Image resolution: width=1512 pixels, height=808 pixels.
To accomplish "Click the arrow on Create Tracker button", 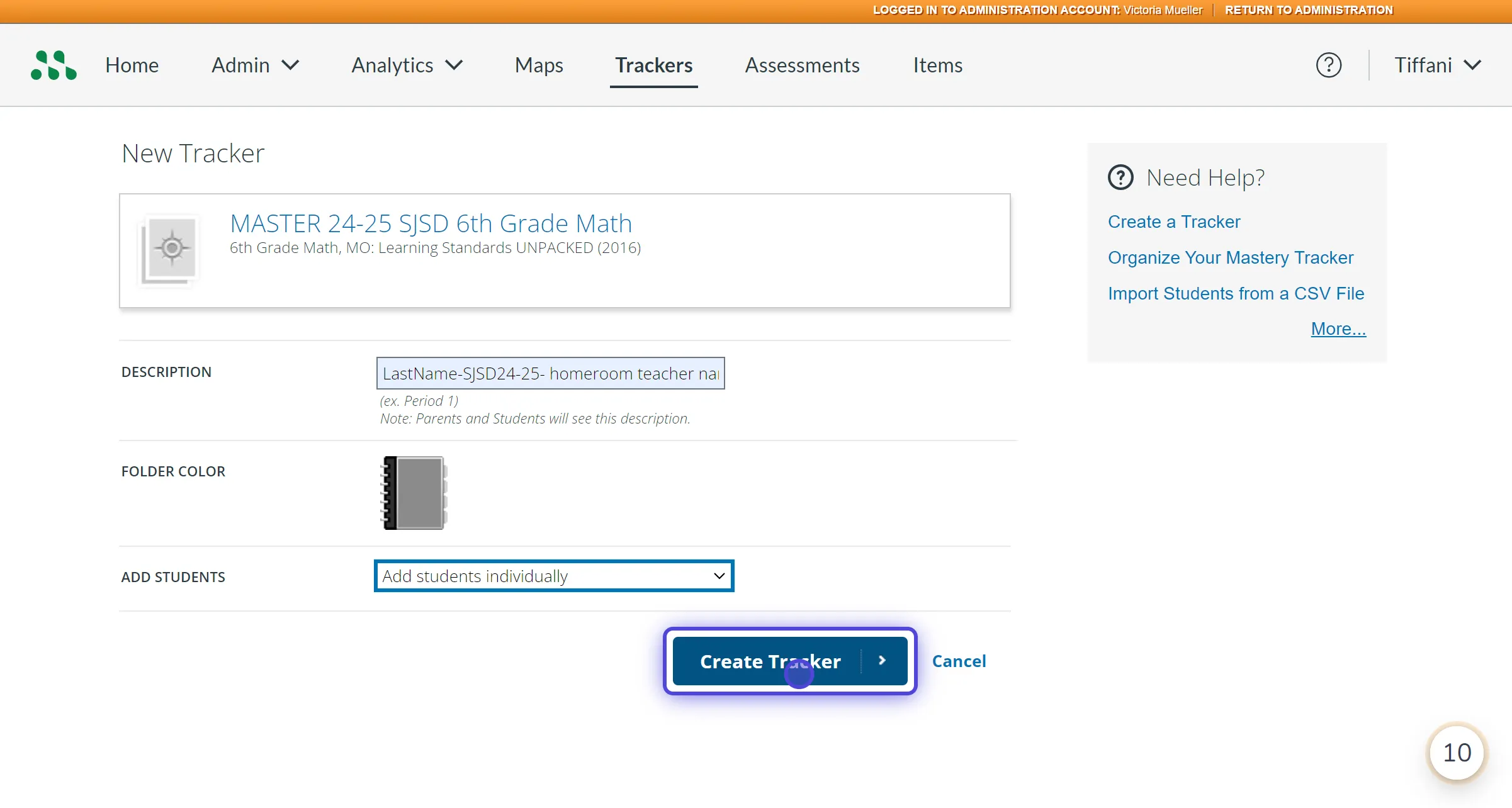I will [883, 661].
